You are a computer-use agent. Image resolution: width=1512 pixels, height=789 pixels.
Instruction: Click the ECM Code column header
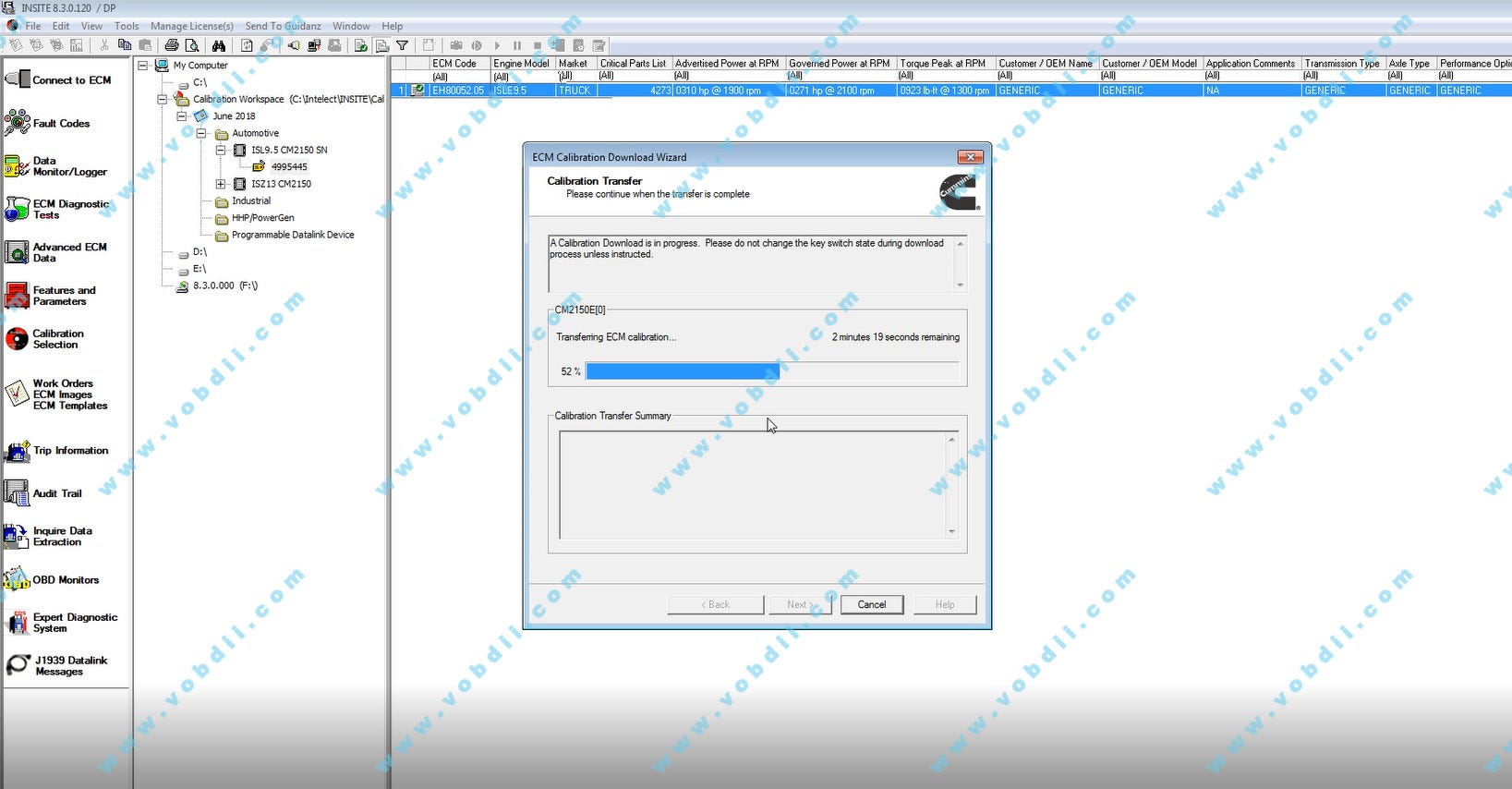point(459,64)
